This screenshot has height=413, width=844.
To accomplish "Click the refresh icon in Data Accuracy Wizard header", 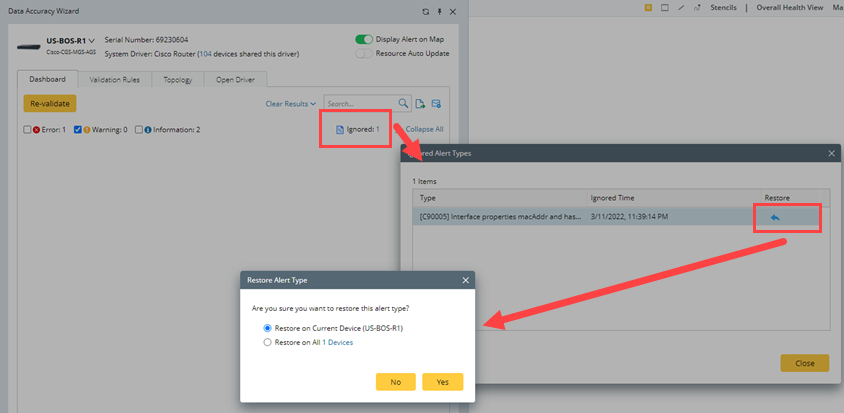I will click(x=425, y=11).
